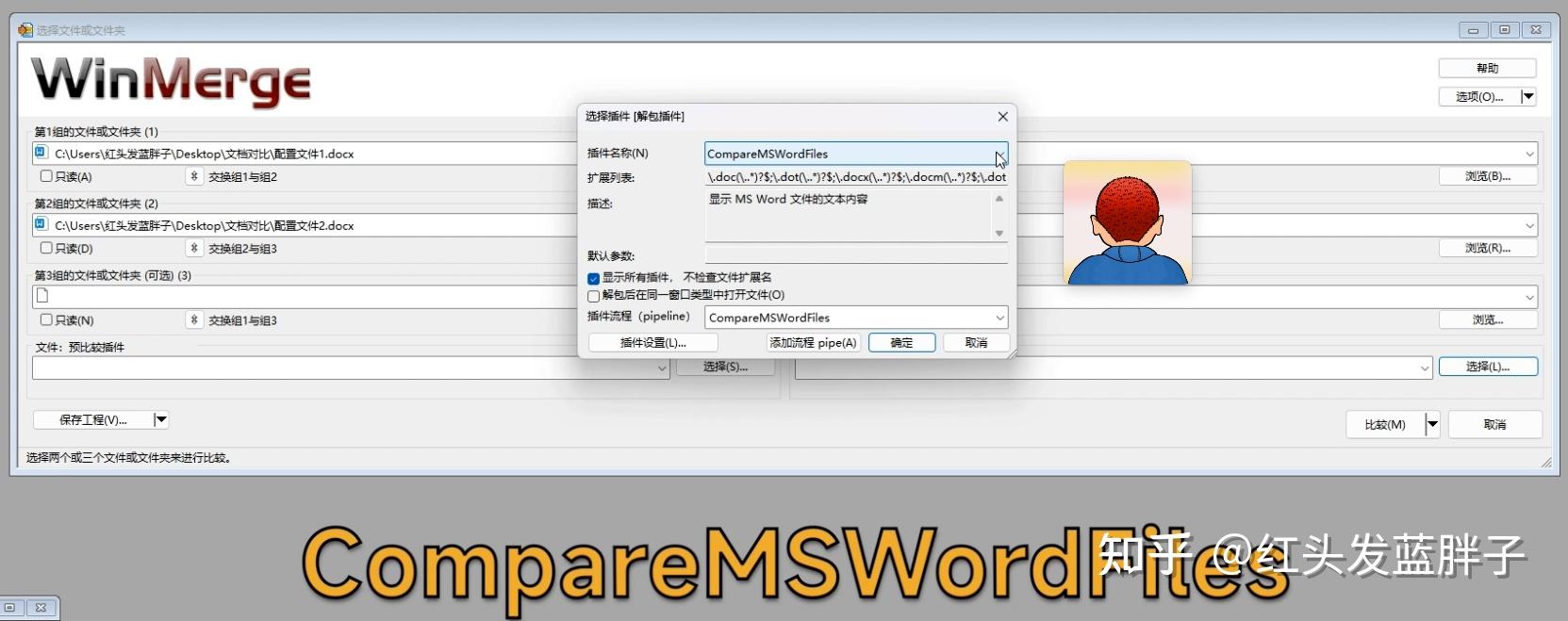Click 添加流程 pipe(A) button
1568x621 pixels.
coord(813,342)
